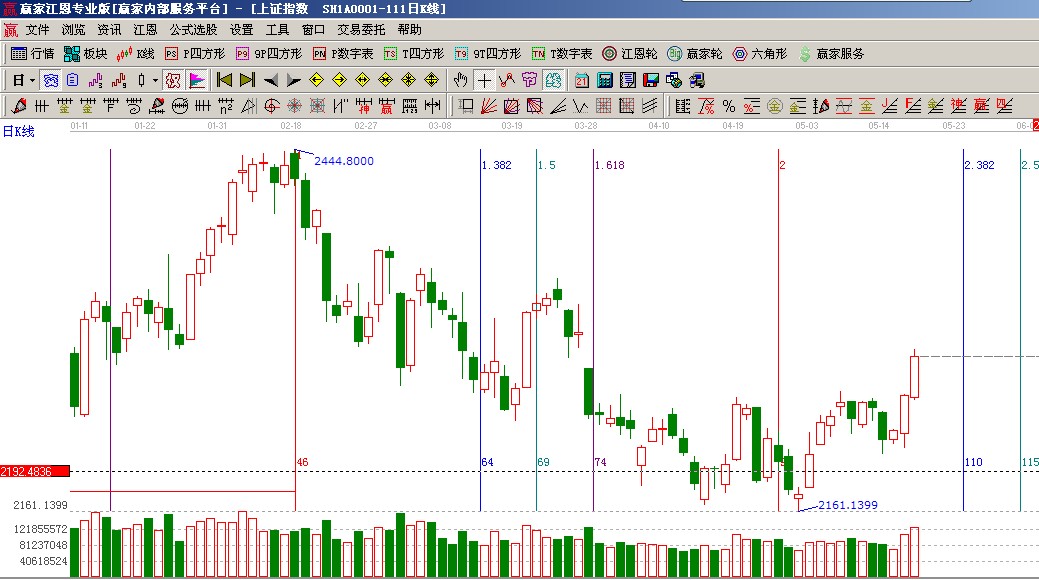Open the 公式选股 menu
The width and height of the screenshot is (1039, 580).
click(193, 30)
